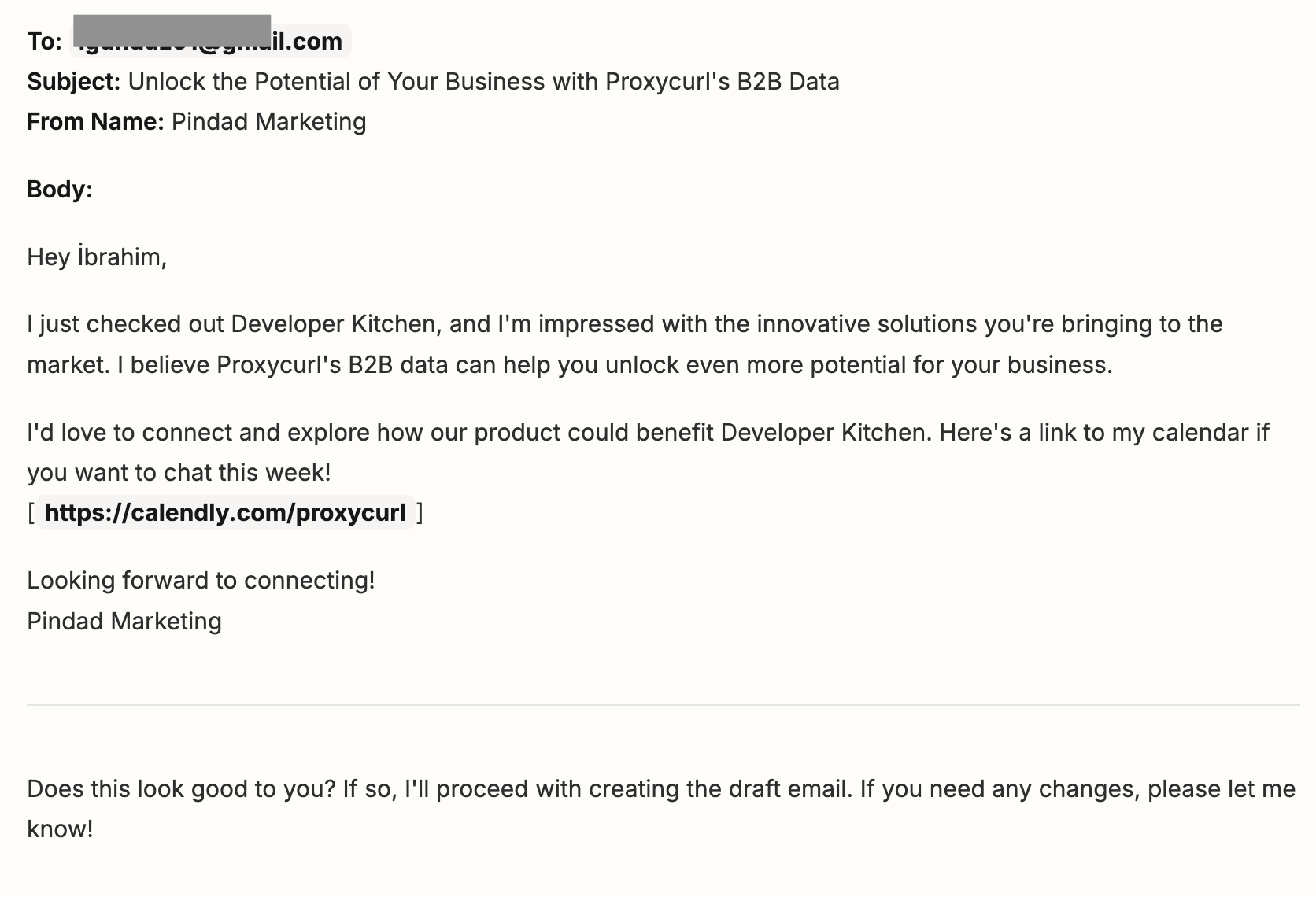The height and width of the screenshot is (897, 1316).
Task: Click the opening bracket before the calendly link
Action: (31, 513)
